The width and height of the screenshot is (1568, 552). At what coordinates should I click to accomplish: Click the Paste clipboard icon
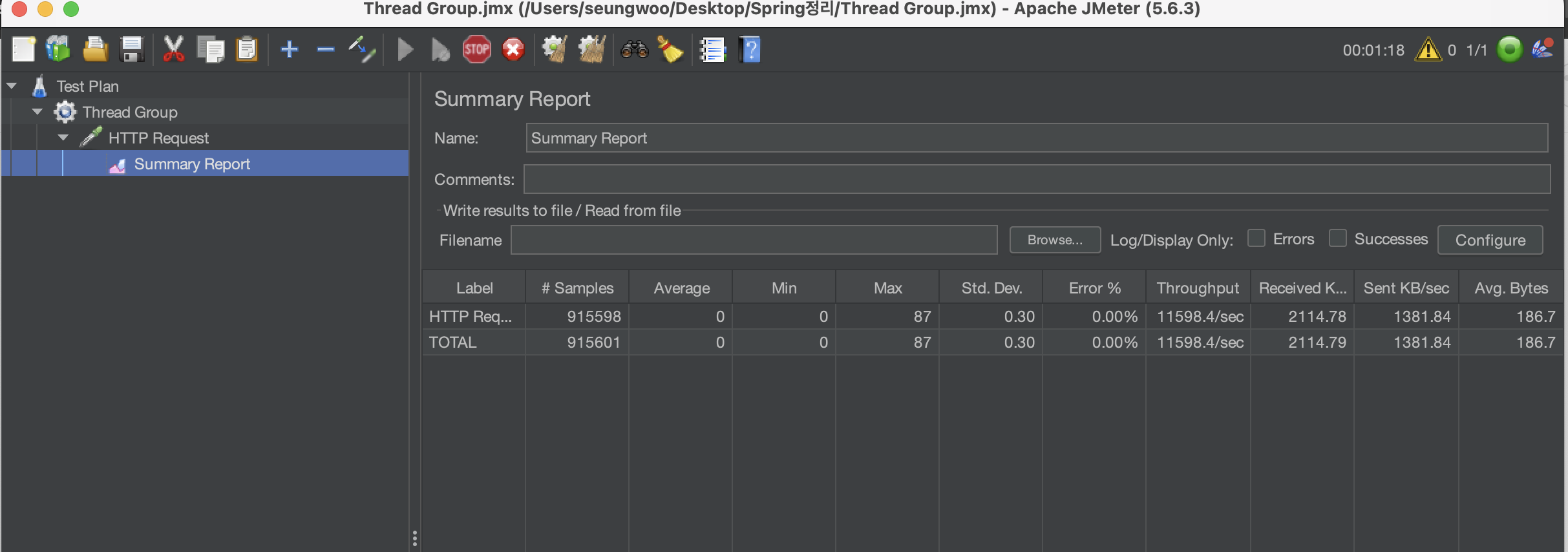(x=247, y=49)
